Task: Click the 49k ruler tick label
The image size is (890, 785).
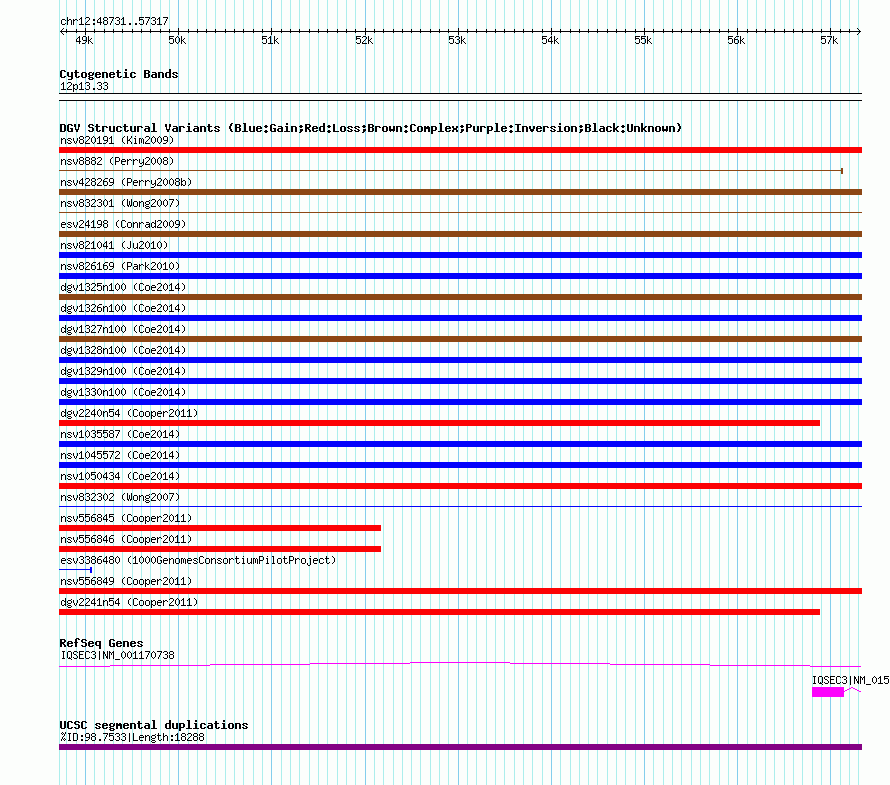Action: coord(84,40)
